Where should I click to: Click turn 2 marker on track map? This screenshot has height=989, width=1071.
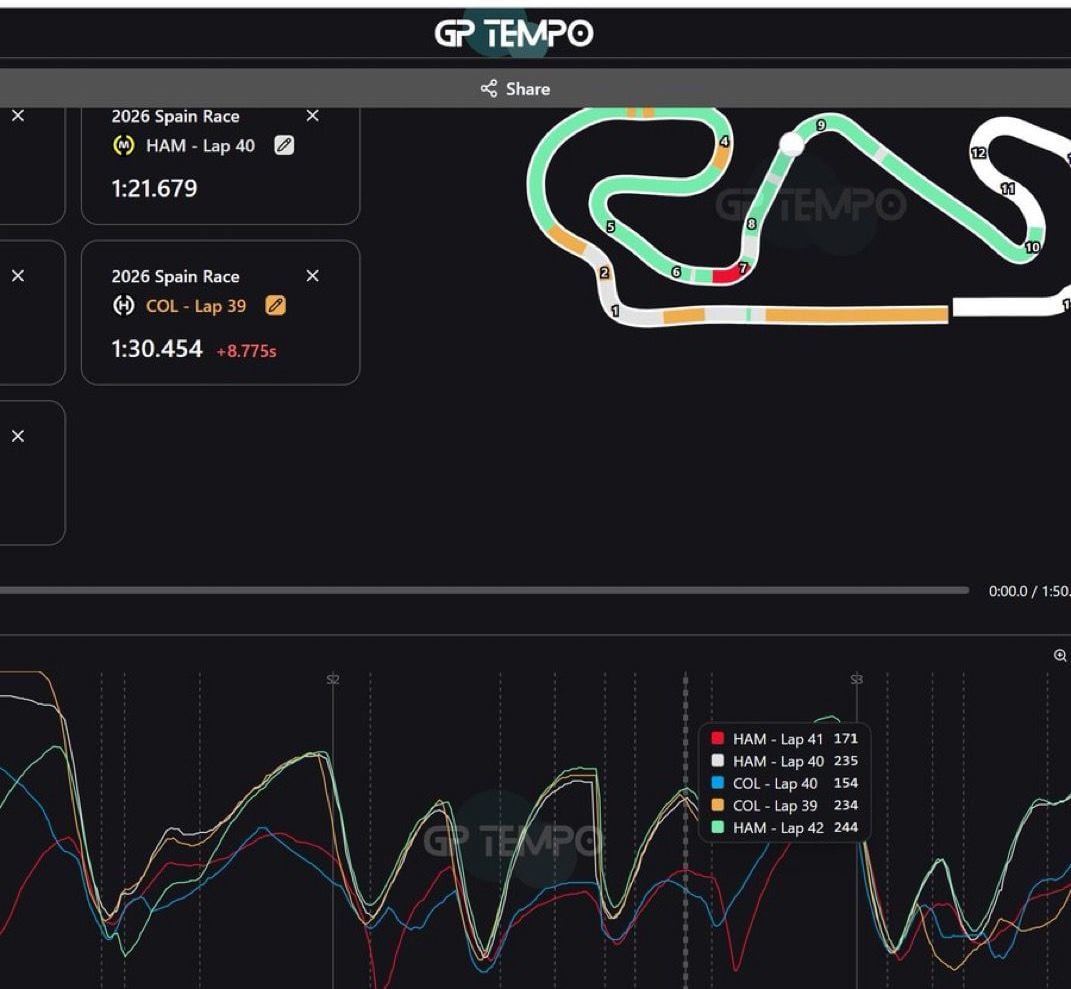(x=604, y=273)
